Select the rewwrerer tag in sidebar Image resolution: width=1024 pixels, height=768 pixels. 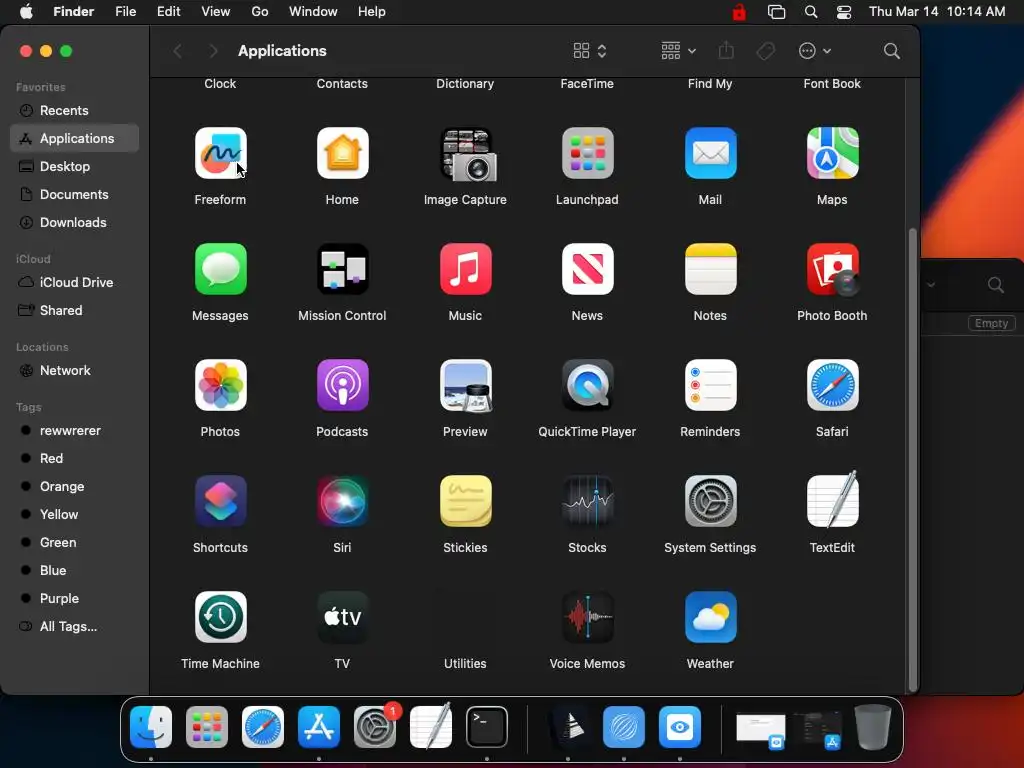pyautogui.click(x=74, y=430)
